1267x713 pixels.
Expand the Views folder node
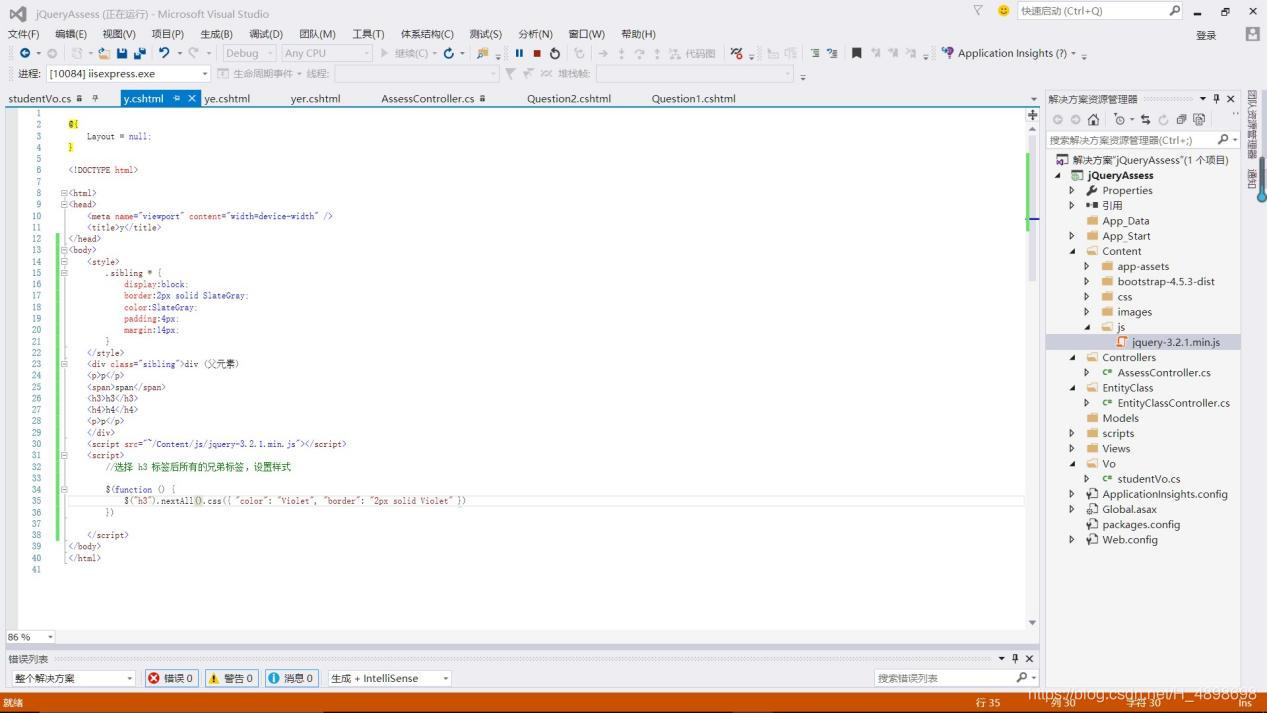[x=1072, y=448]
